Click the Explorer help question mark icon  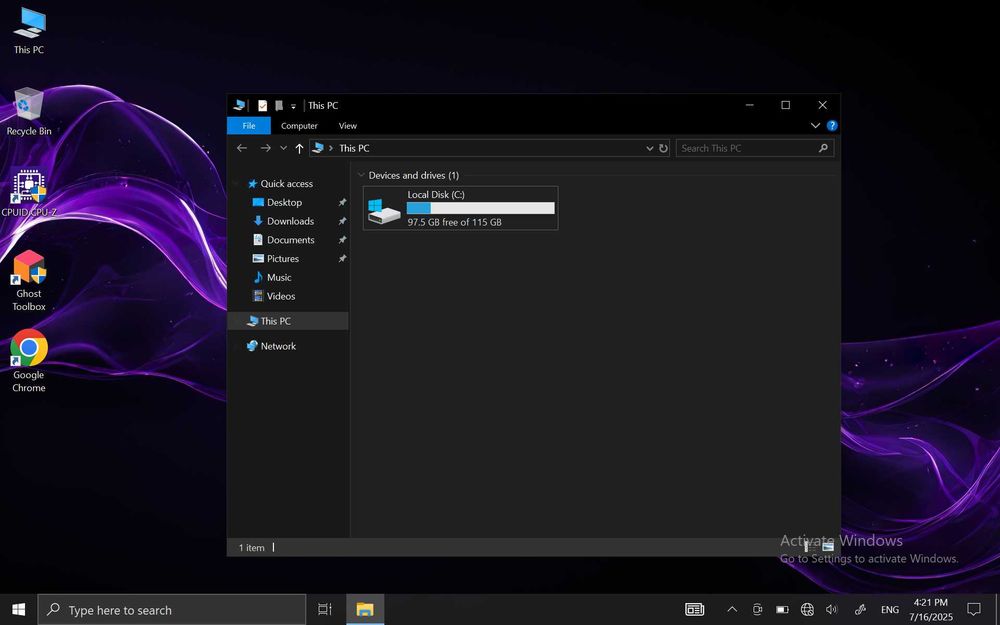[x=832, y=126]
